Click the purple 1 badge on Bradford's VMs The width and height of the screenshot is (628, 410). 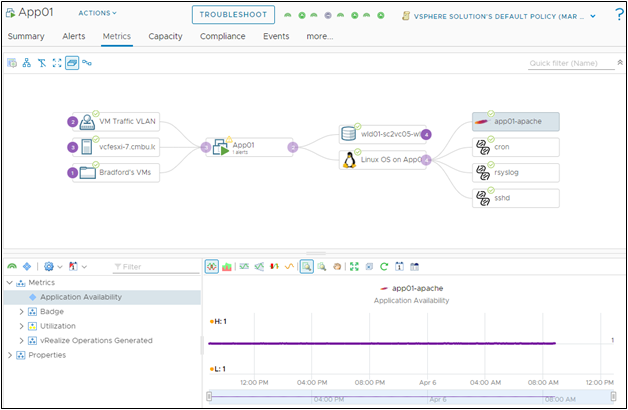point(72,173)
